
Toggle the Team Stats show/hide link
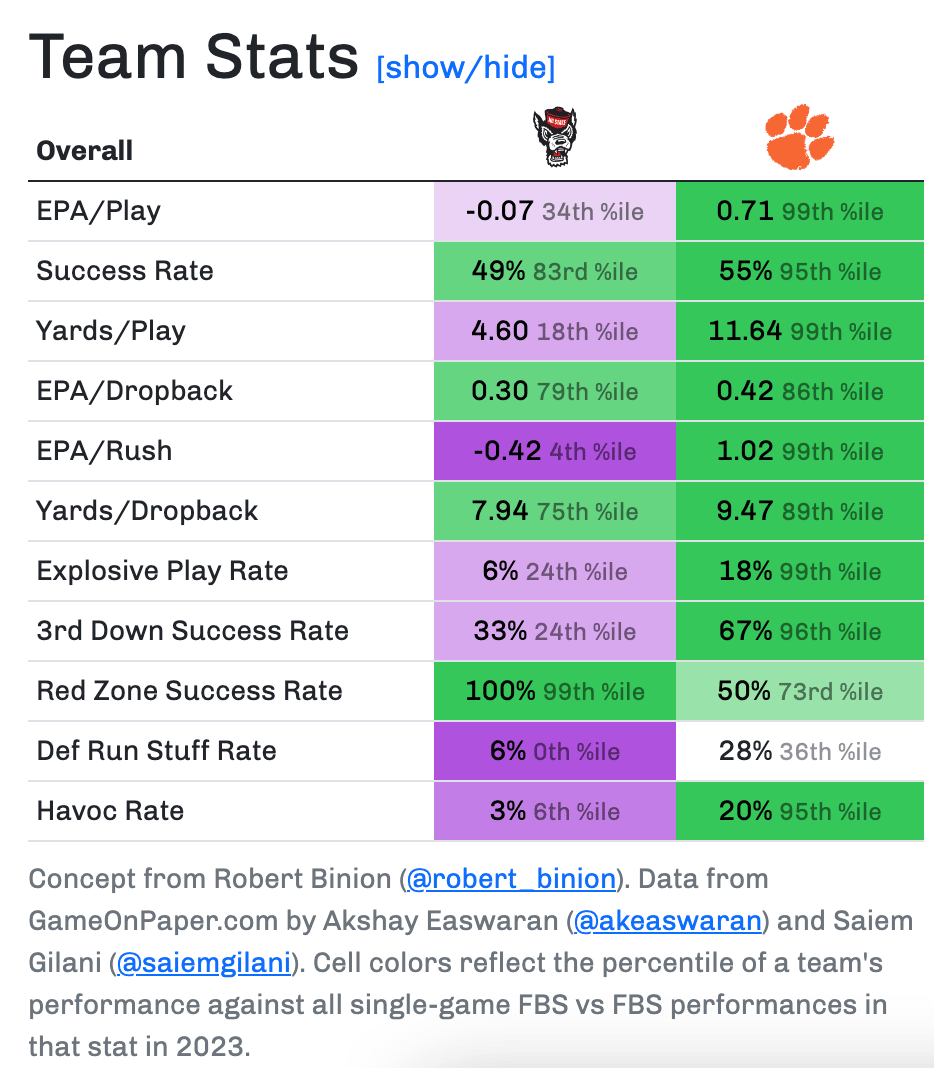point(465,68)
